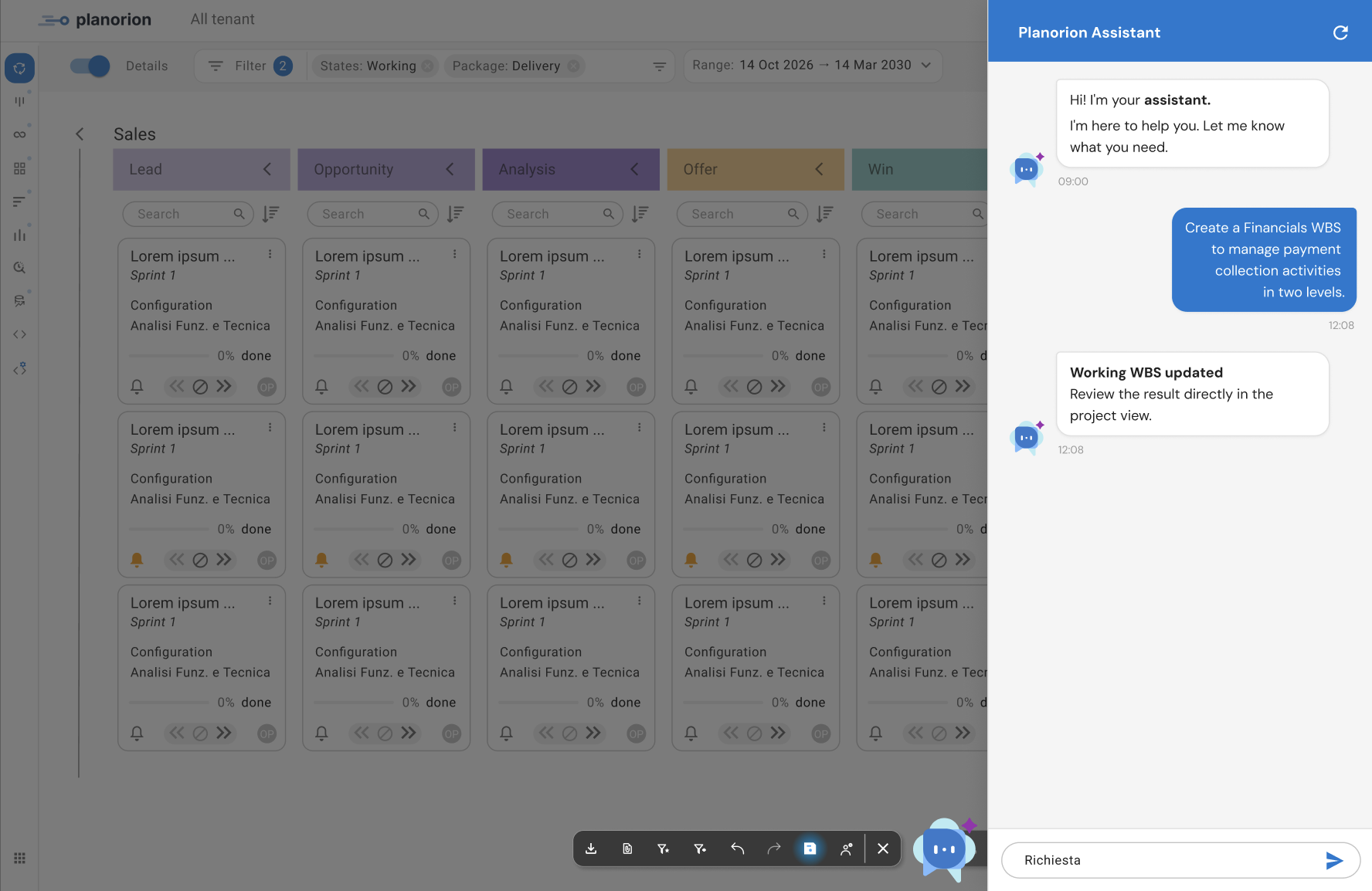Open the code view in left sidebar
The height and width of the screenshot is (891, 1372).
coord(19,334)
